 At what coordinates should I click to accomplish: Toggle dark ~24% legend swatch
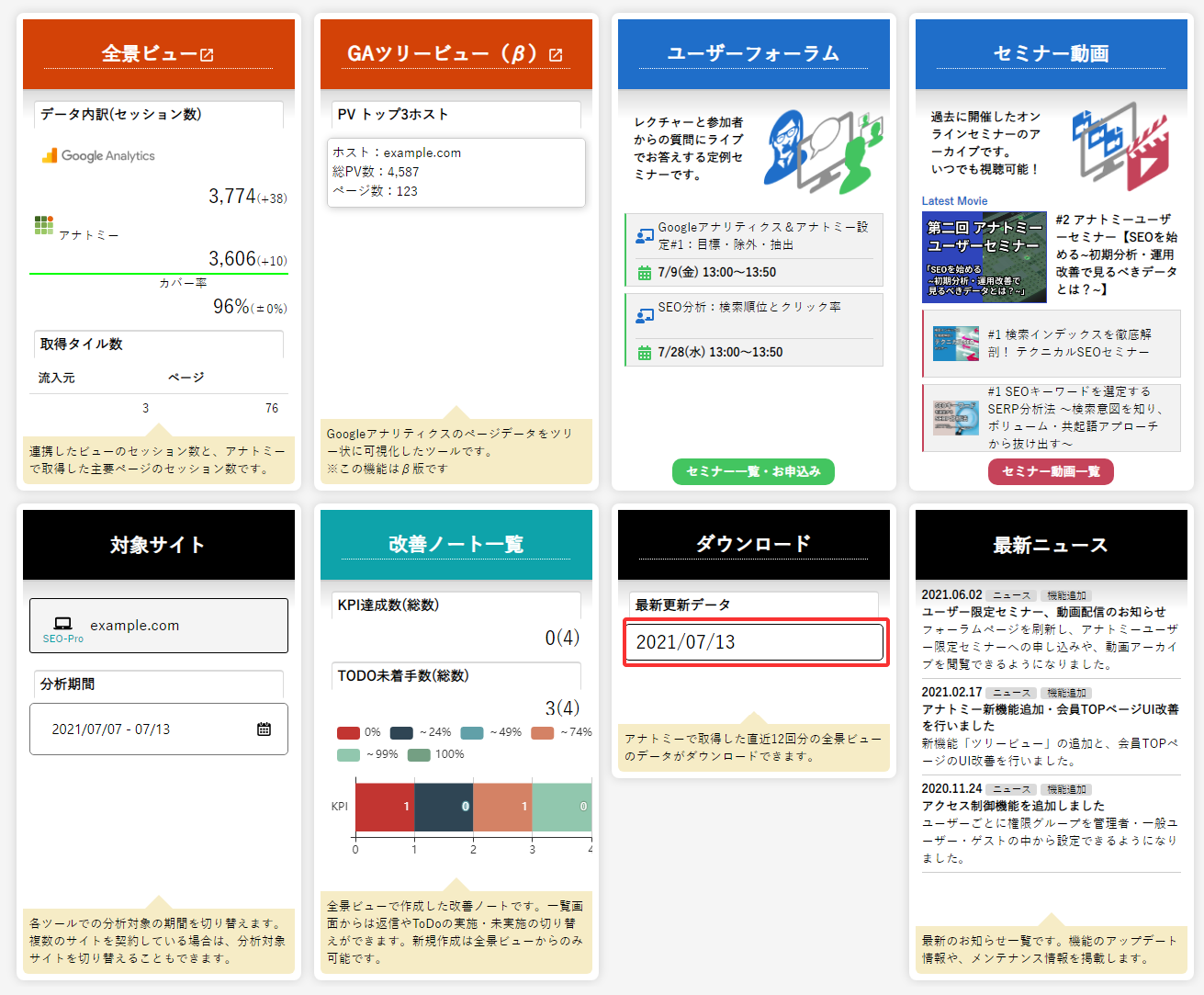[x=401, y=732]
